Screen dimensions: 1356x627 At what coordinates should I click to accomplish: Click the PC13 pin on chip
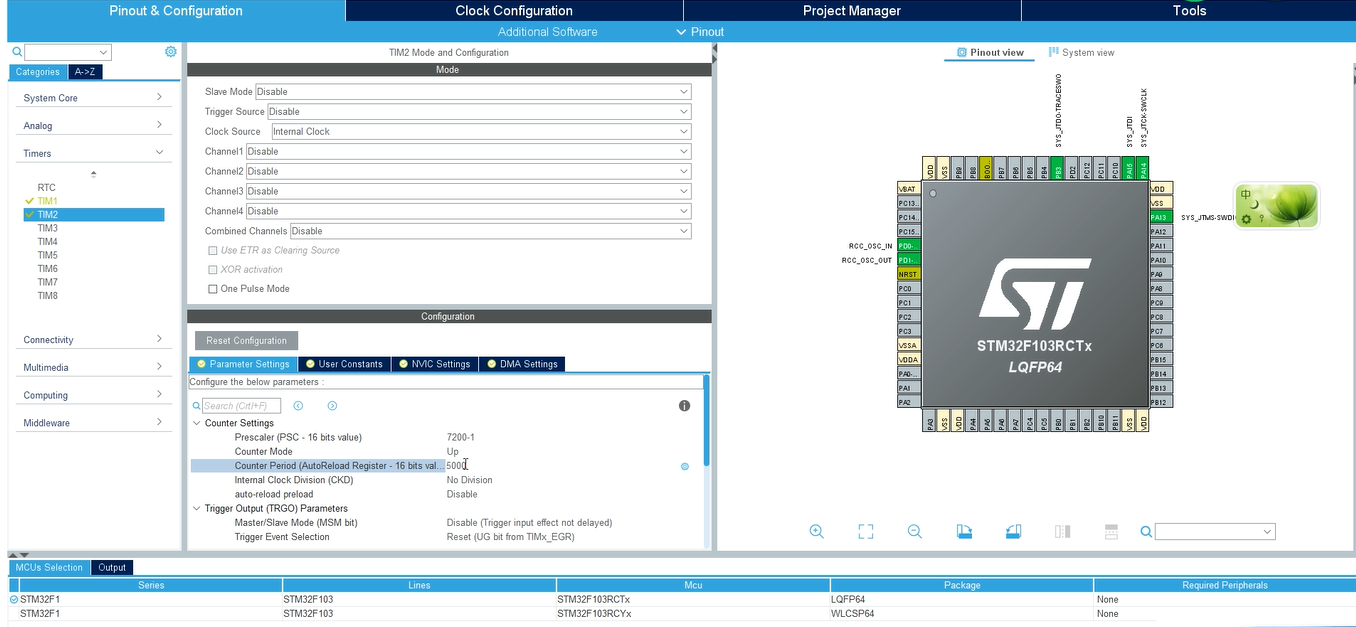pyautogui.click(x=908, y=203)
